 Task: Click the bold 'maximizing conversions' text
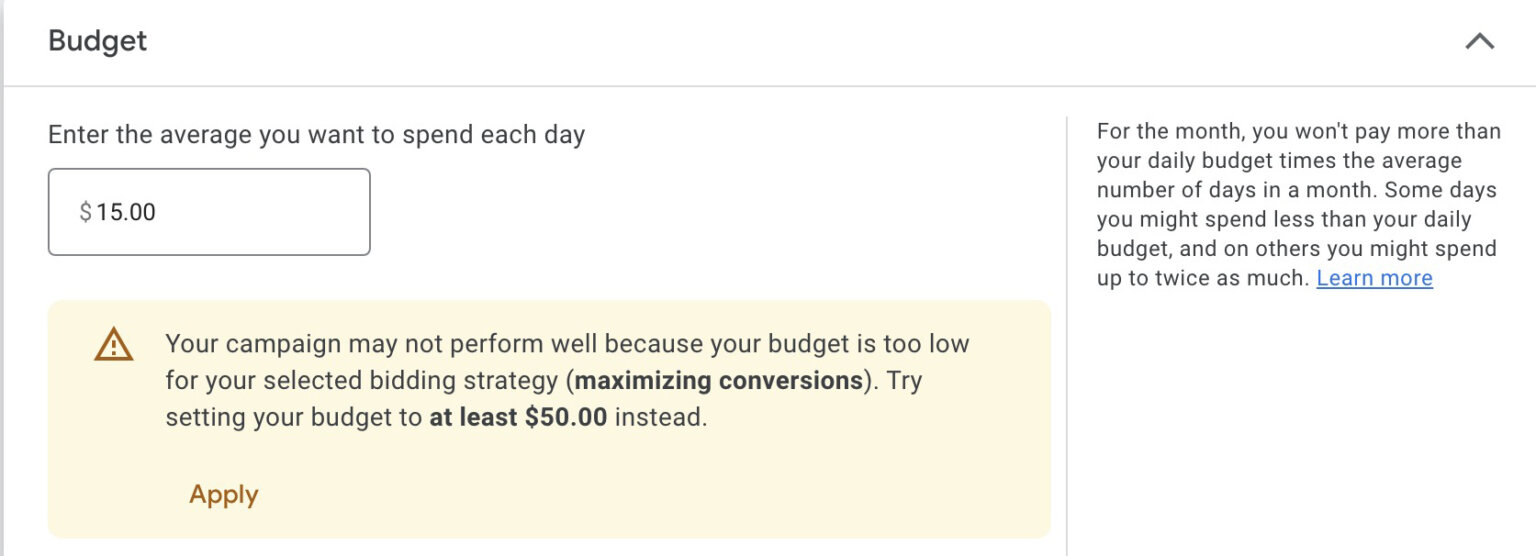(719, 380)
